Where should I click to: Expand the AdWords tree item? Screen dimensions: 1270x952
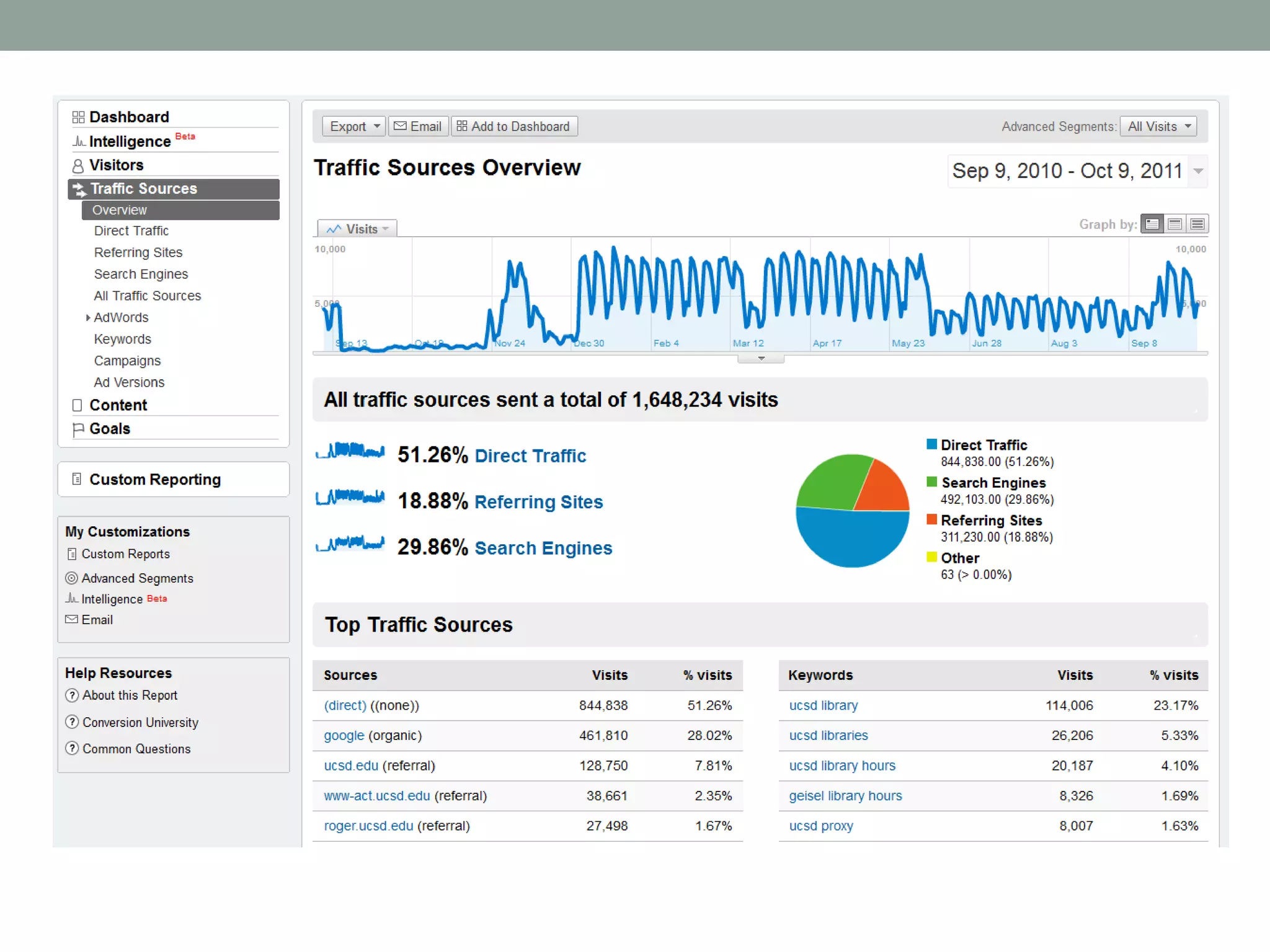(88, 318)
